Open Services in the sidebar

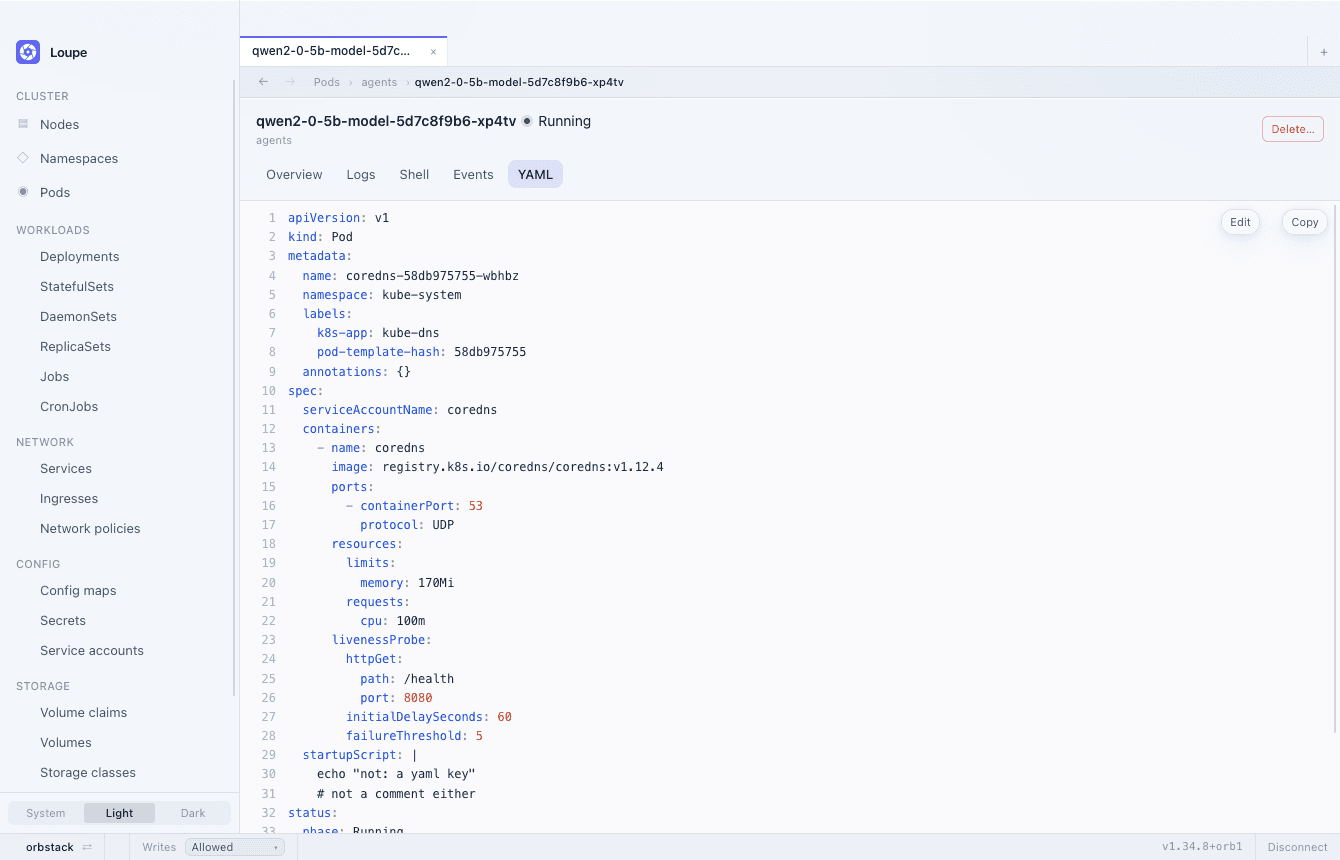[x=66, y=468]
